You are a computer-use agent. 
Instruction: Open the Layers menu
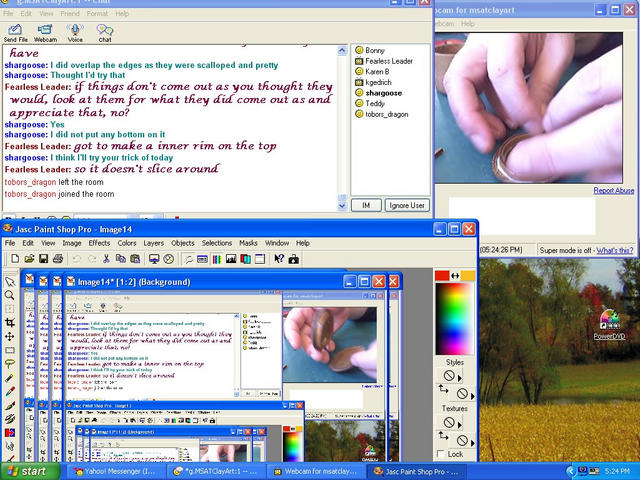pos(153,243)
